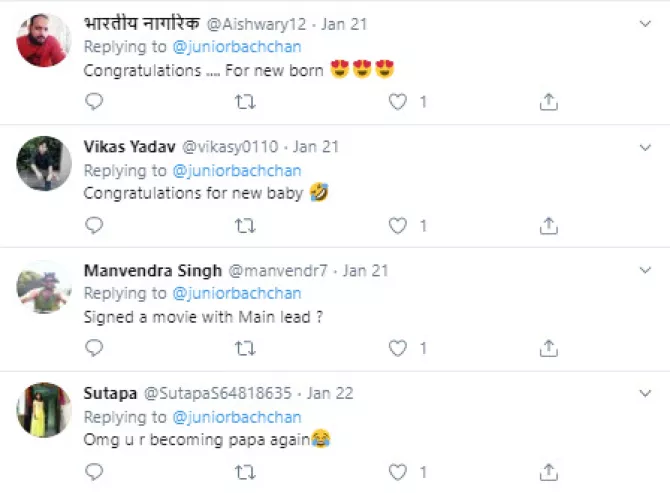Reply to Vikas Yadav's tweet
670x493 pixels.
click(x=94, y=226)
